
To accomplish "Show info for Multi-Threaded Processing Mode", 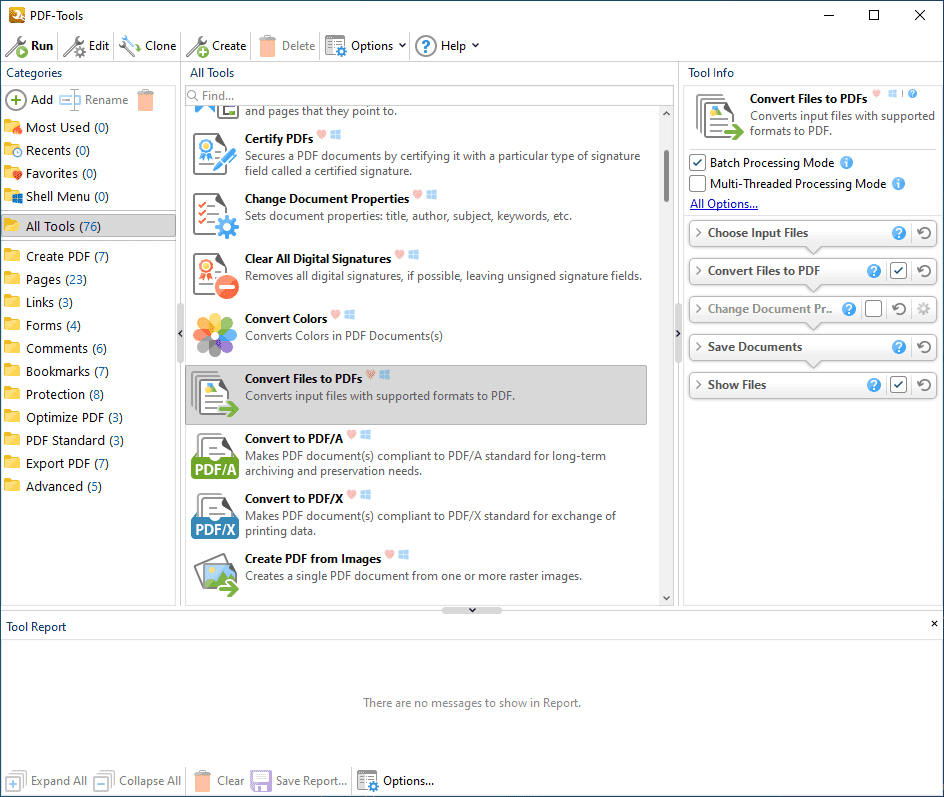I will click(x=898, y=184).
